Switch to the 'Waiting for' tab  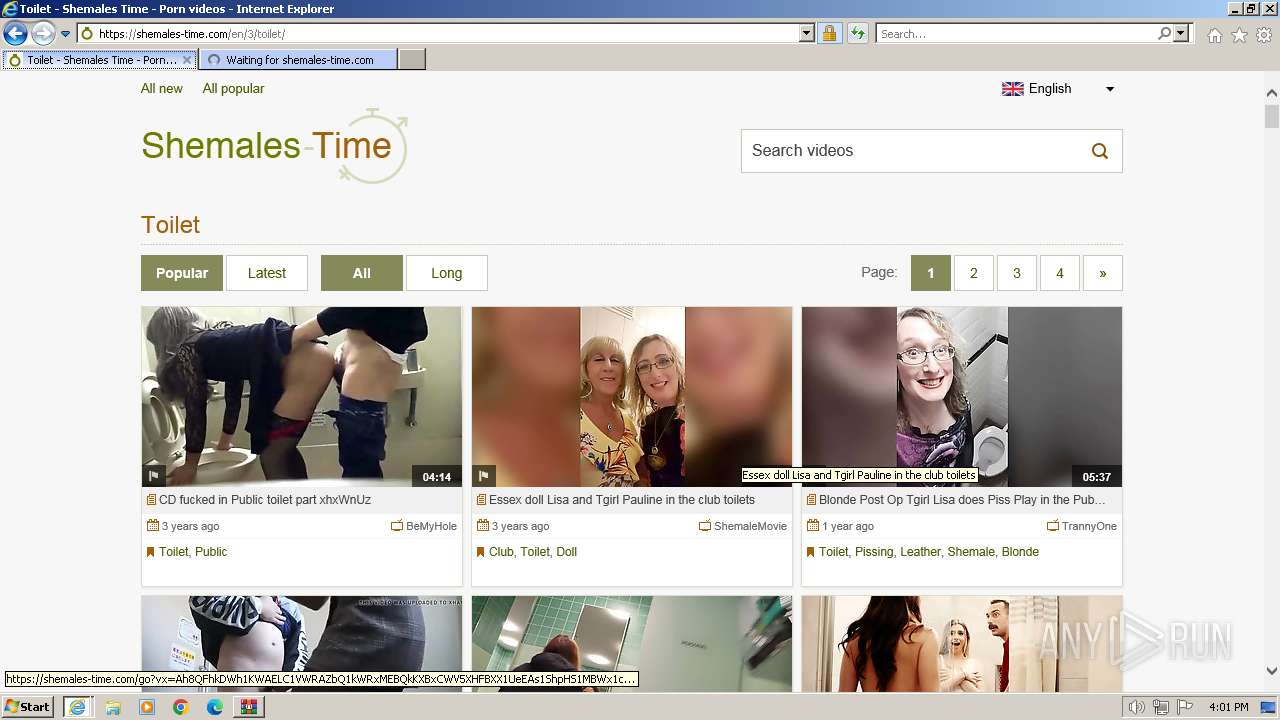pos(298,60)
